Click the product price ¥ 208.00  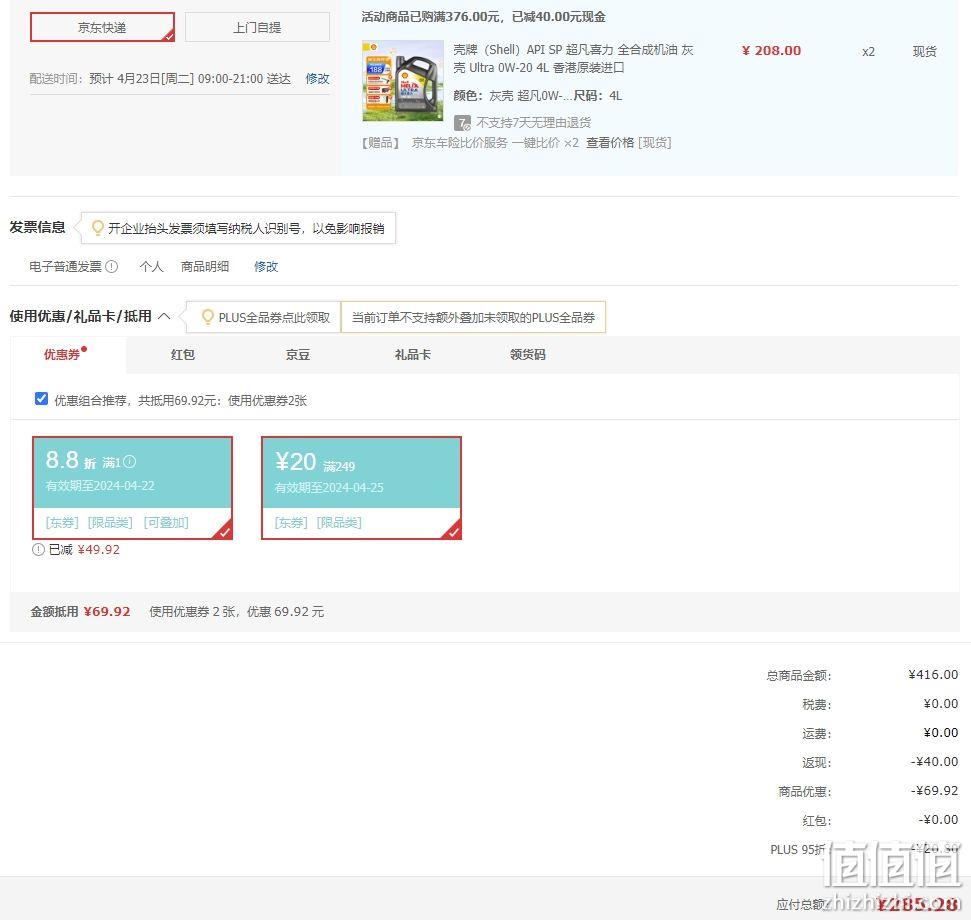[772, 51]
